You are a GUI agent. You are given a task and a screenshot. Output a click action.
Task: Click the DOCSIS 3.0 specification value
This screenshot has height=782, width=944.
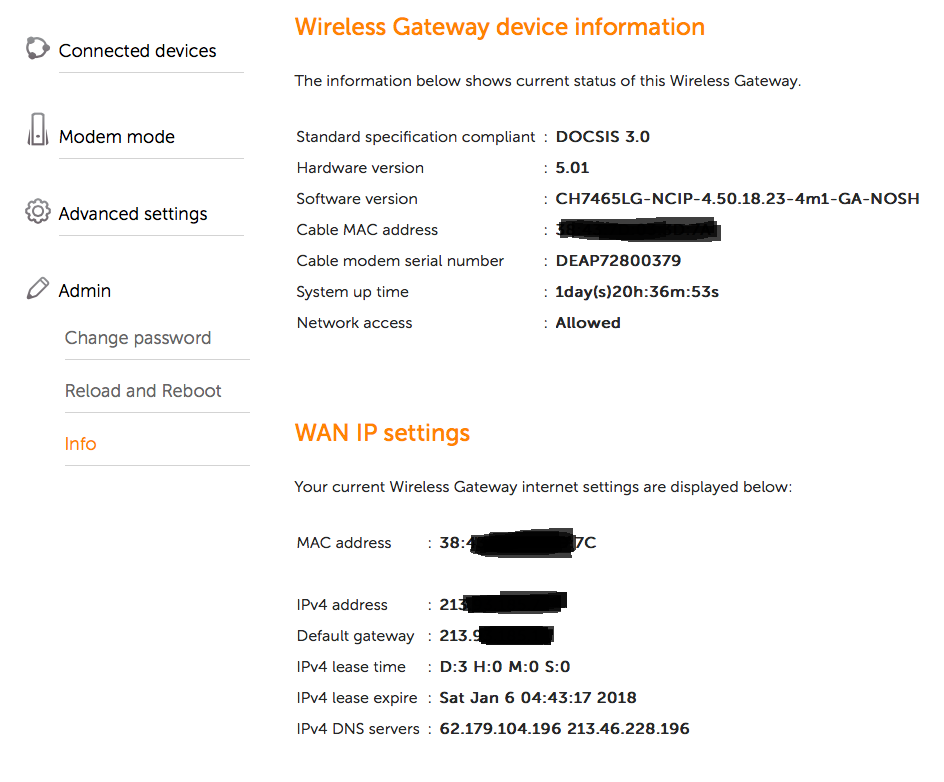point(602,137)
